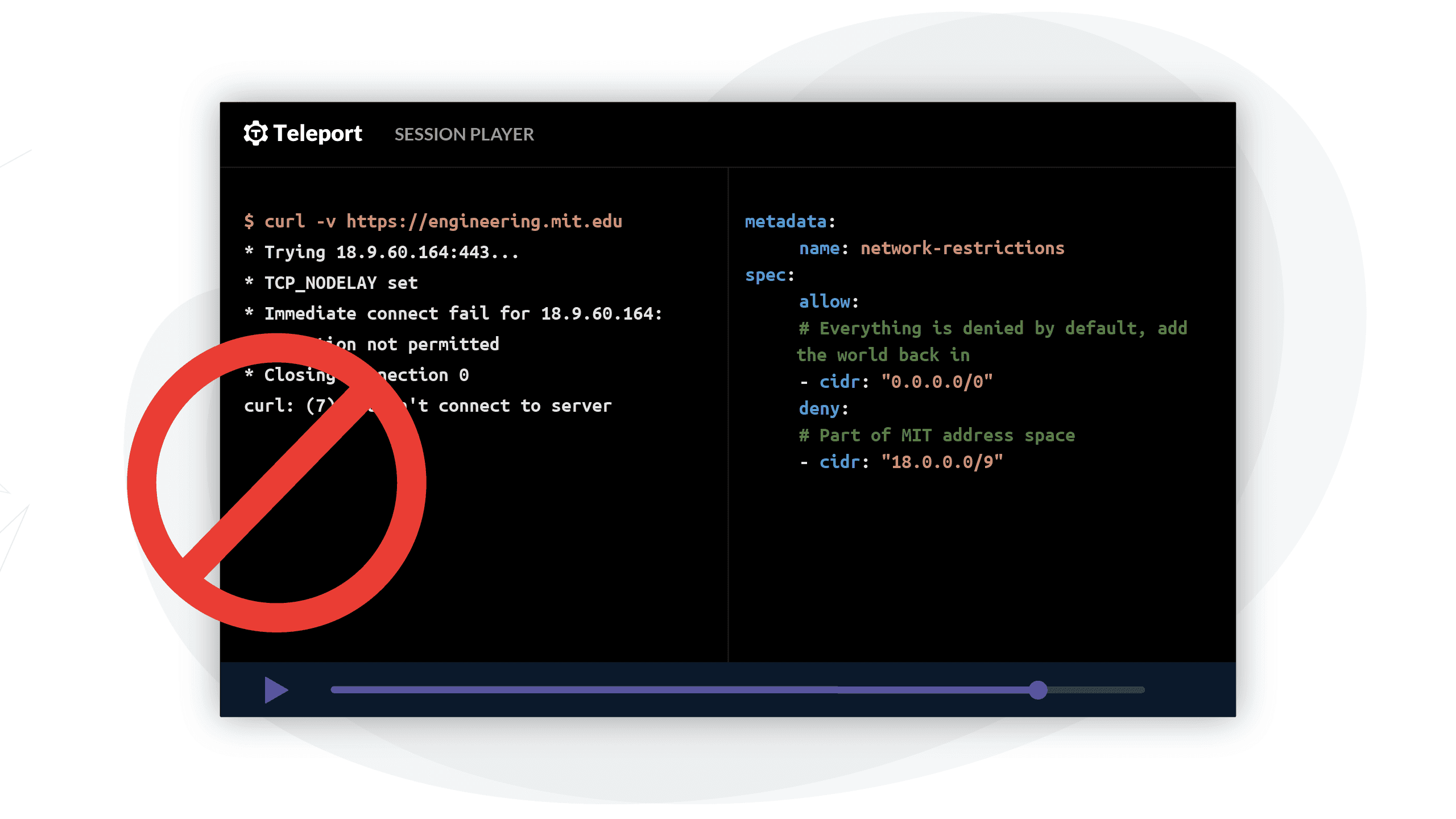This screenshot has height=819, width=1456.
Task: Click the cidr value "18.0.0.0/9"
Action: pyautogui.click(x=941, y=462)
